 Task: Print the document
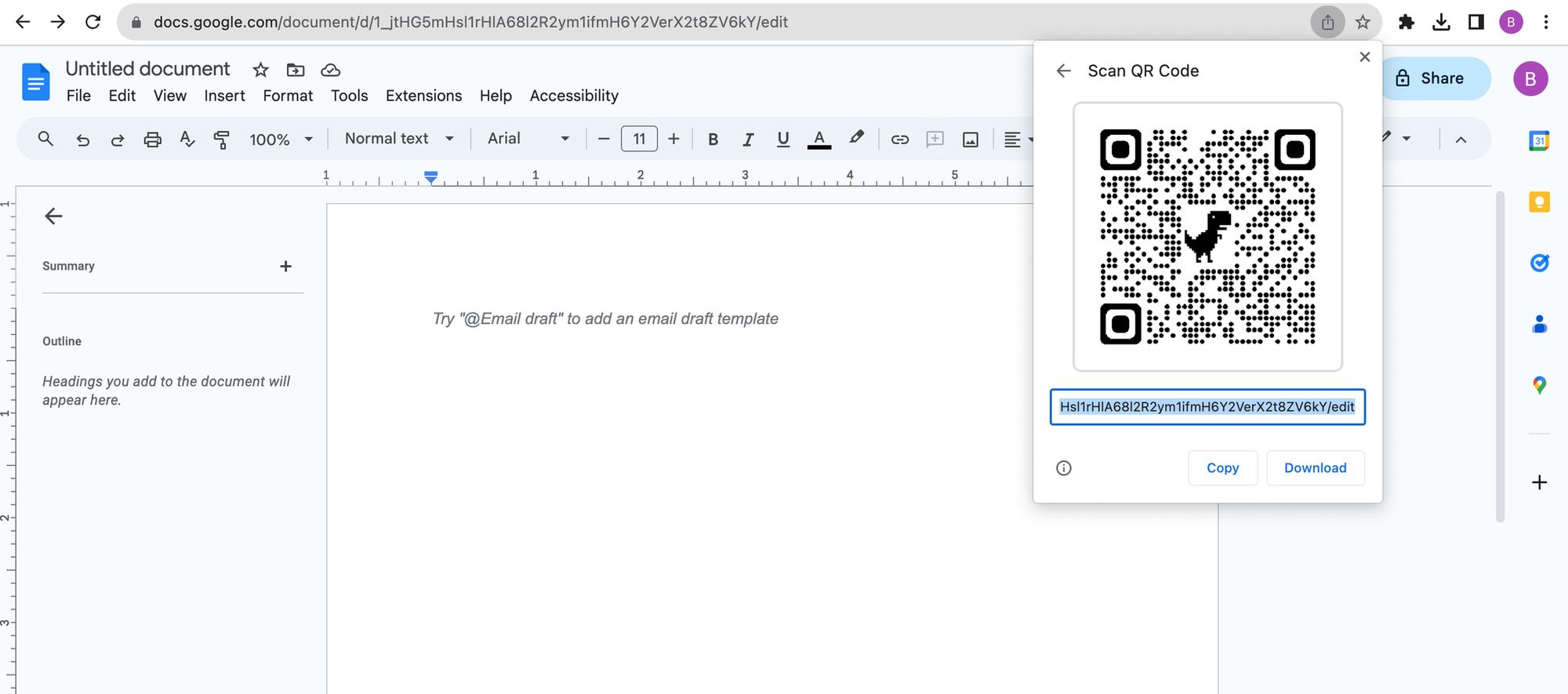[x=153, y=140]
